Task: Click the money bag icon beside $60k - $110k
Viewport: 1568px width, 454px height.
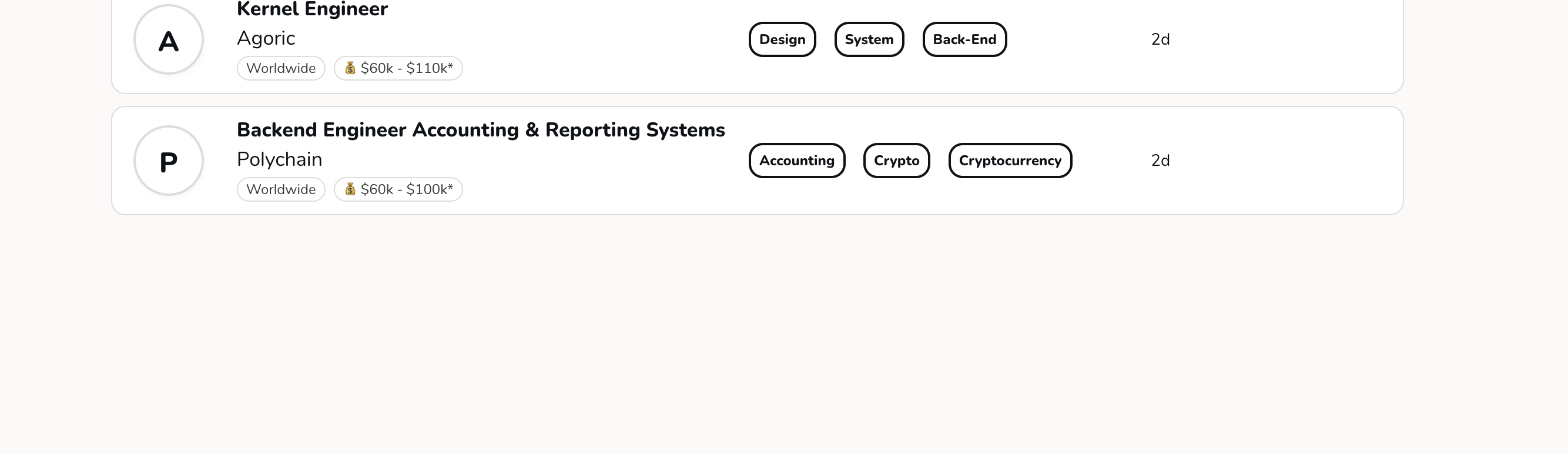Action: pos(350,68)
